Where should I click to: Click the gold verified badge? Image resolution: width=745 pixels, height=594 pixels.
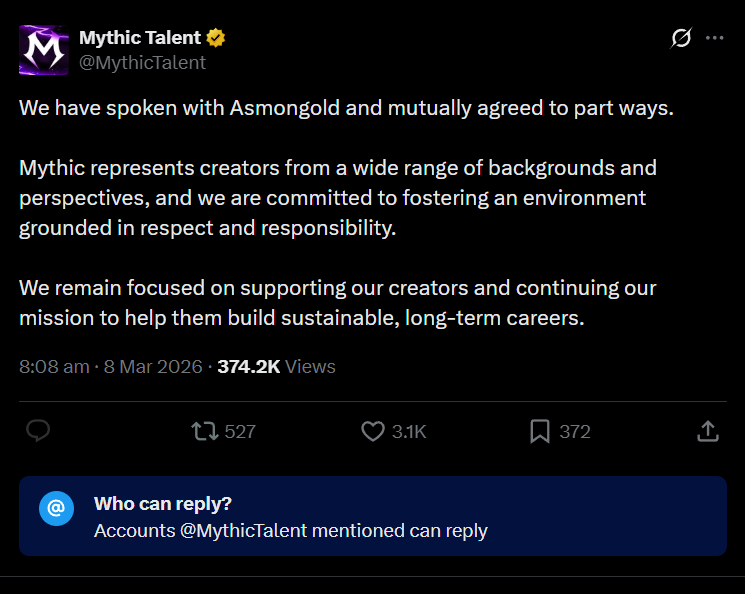(216, 39)
